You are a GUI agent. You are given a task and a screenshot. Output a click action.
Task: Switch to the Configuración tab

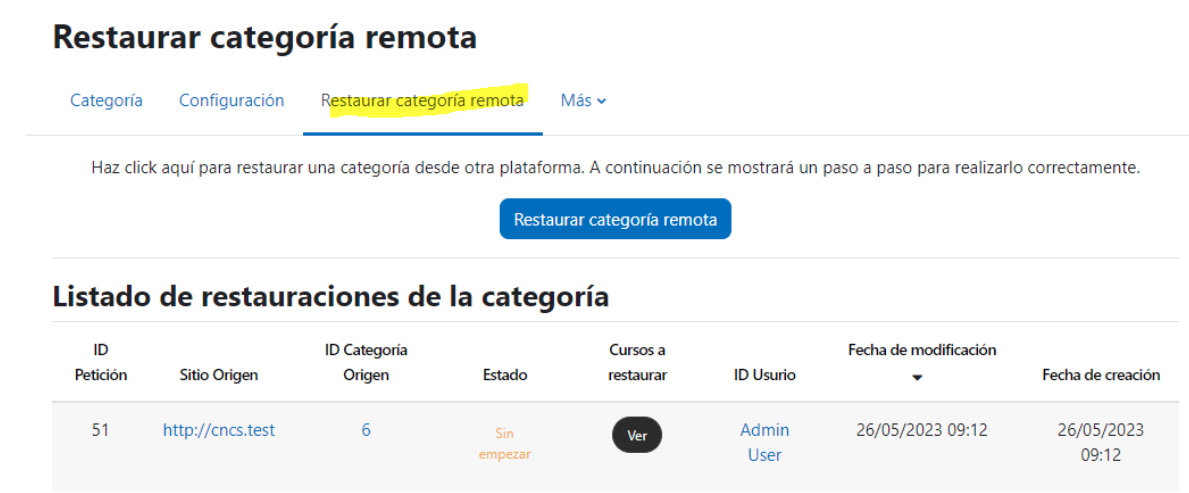point(231,100)
